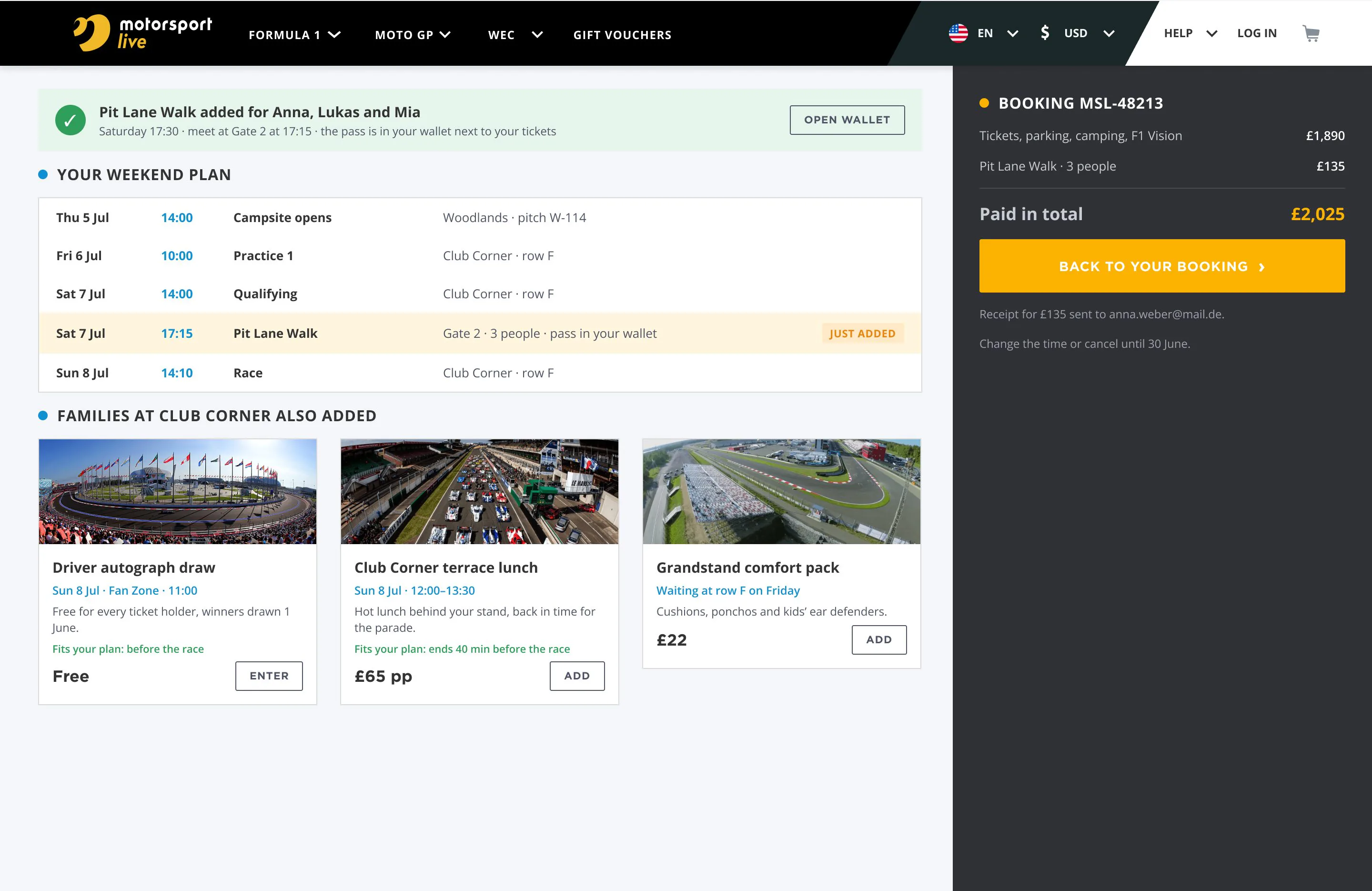Click 'Waiting at row F on Friday'

coord(727,590)
